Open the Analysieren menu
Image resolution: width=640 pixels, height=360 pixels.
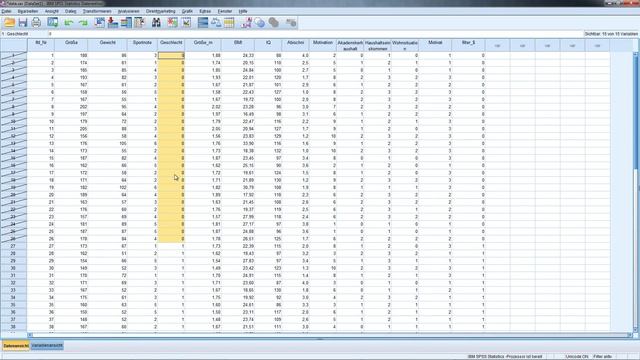coord(129,11)
